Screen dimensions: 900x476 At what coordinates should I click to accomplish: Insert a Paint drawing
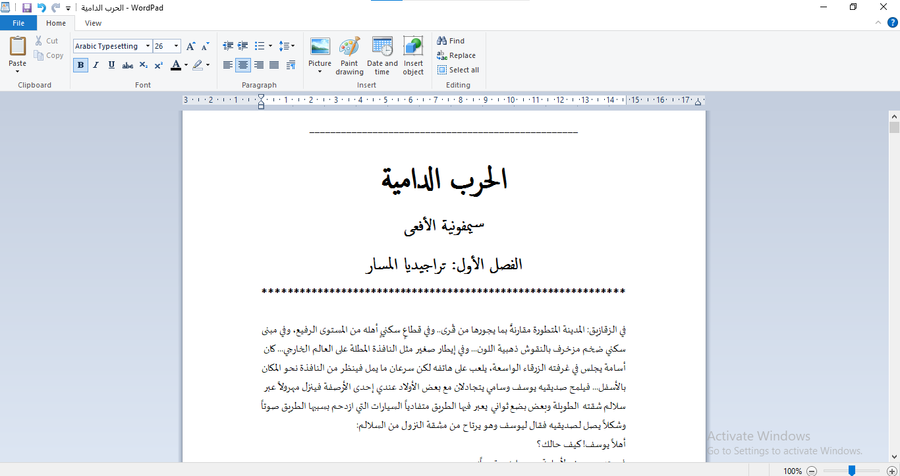(x=349, y=56)
